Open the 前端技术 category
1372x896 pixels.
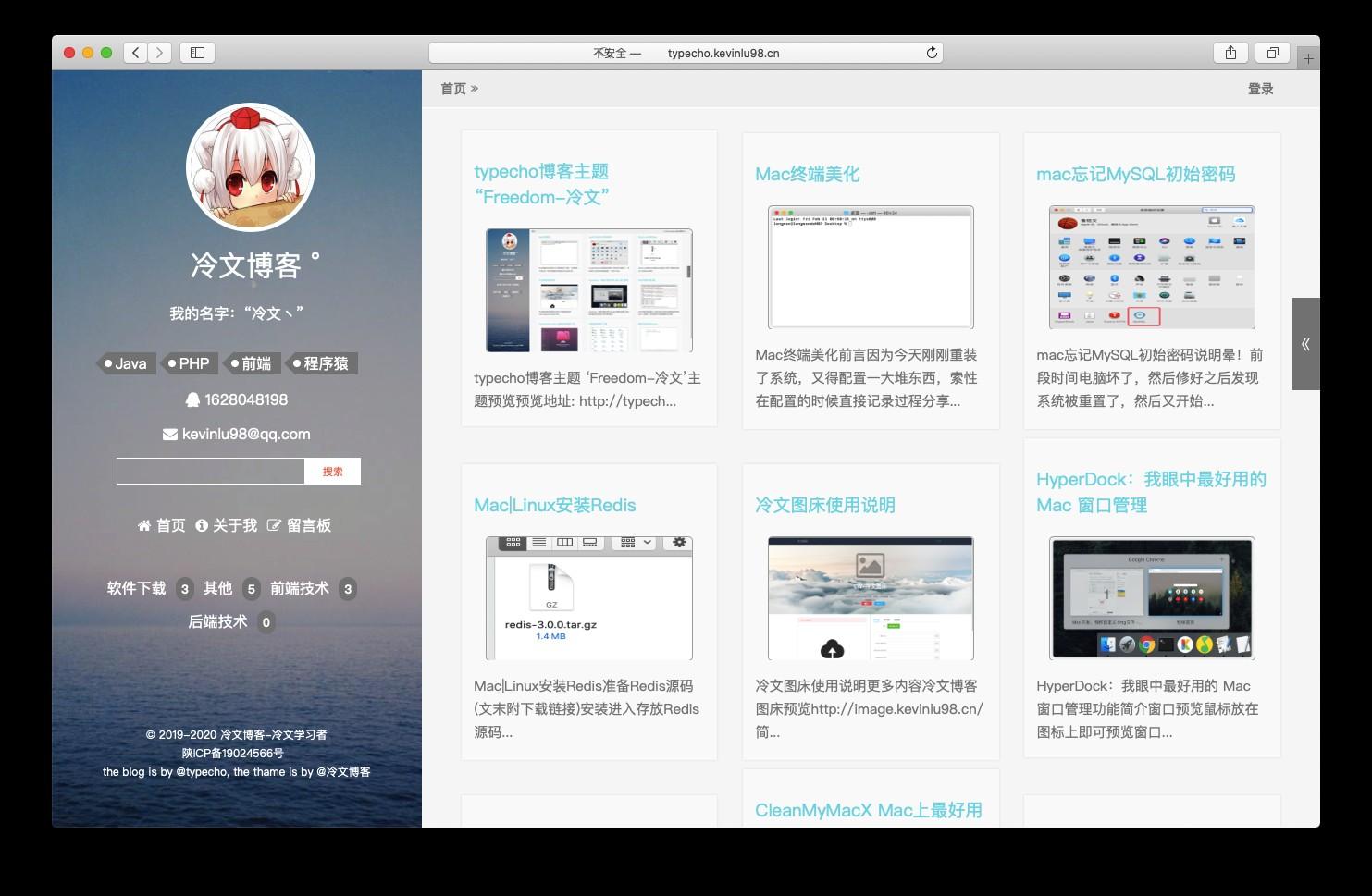(300, 588)
